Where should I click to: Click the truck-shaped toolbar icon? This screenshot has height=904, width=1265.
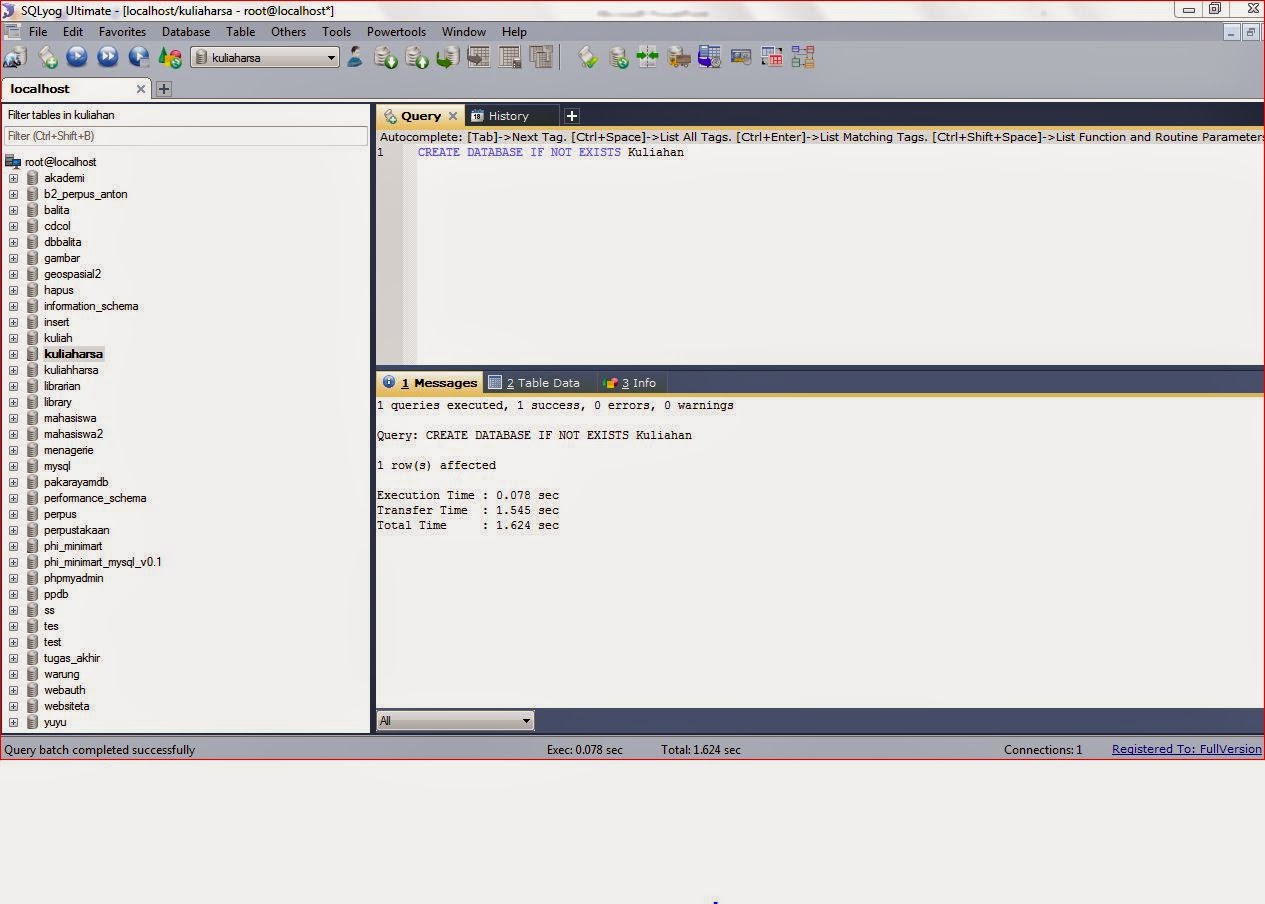tap(679, 58)
